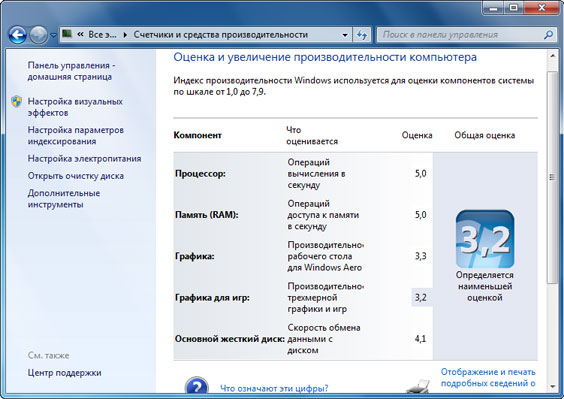This screenshot has height=399, width=564.
Task: Click the magnifier search icon
Action: pyautogui.click(x=548, y=35)
